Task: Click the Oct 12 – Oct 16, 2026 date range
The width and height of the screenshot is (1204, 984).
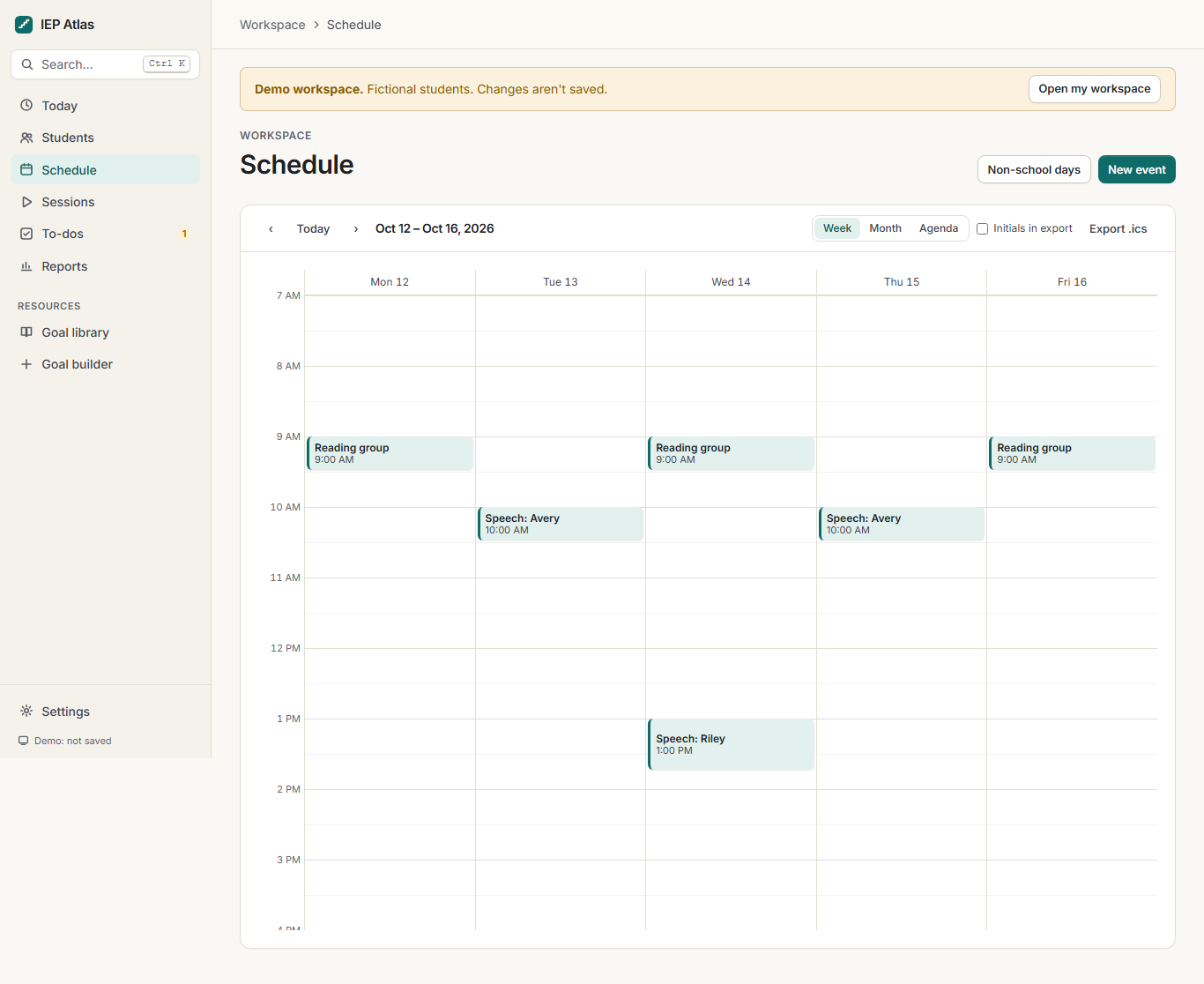Action: (x=435, y=228)
